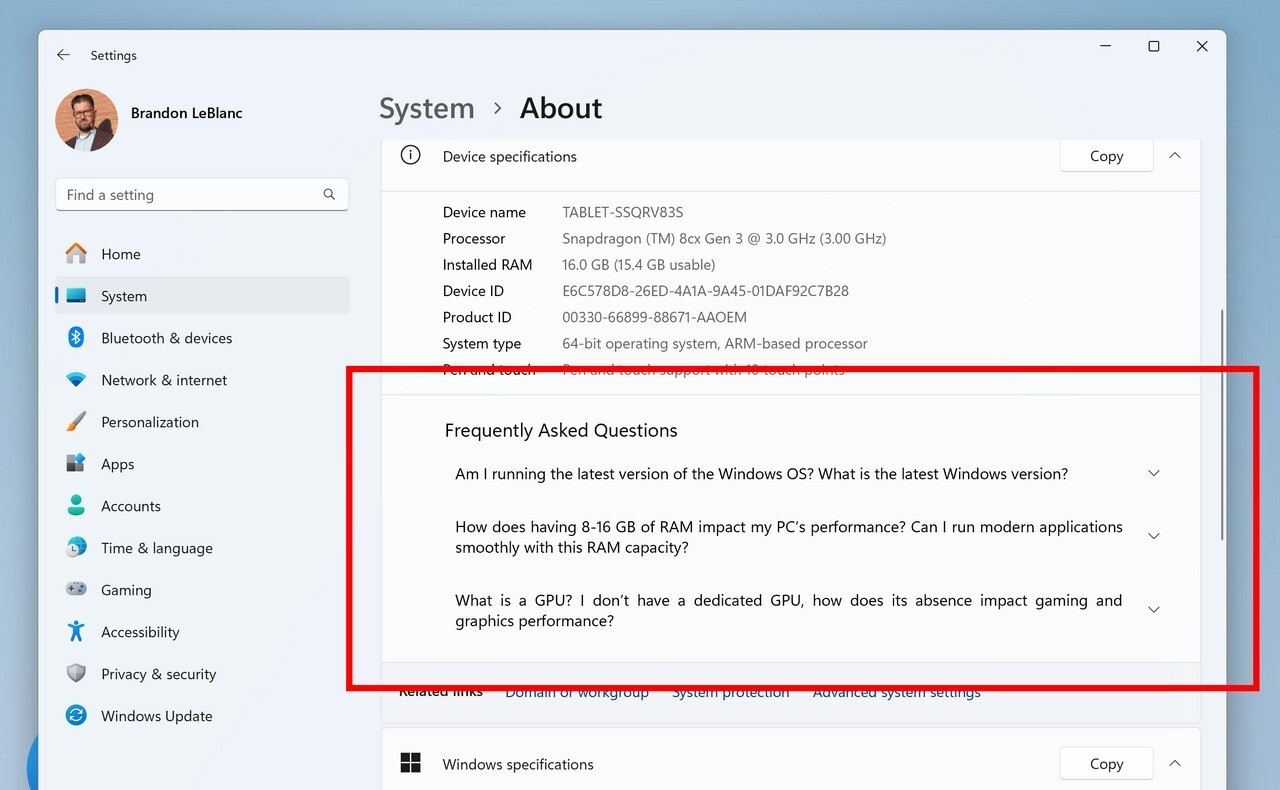The width and height of the screenshot is (1280, 790).
Task: Open Time & language menu item
Action: click(x=156, y=548)
